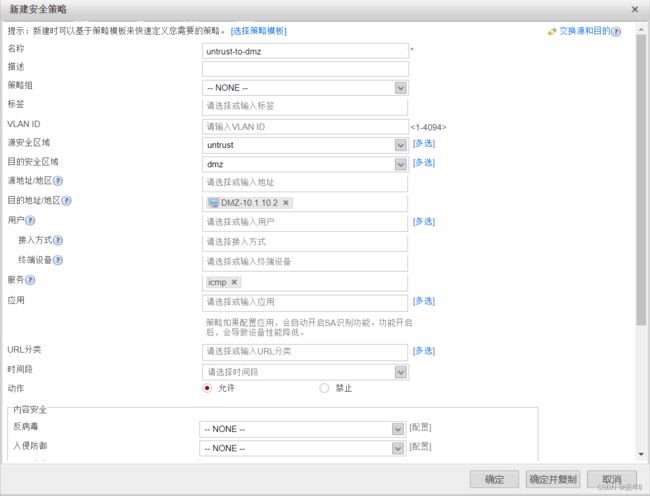Click into the 描述 input field
Screen dimensions: 650x496
tap(306, 69)
